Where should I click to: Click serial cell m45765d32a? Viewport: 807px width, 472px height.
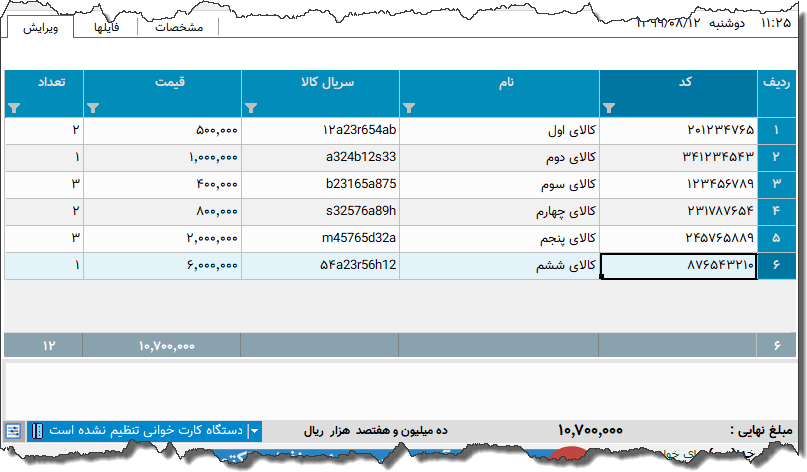tap(320, 238)
